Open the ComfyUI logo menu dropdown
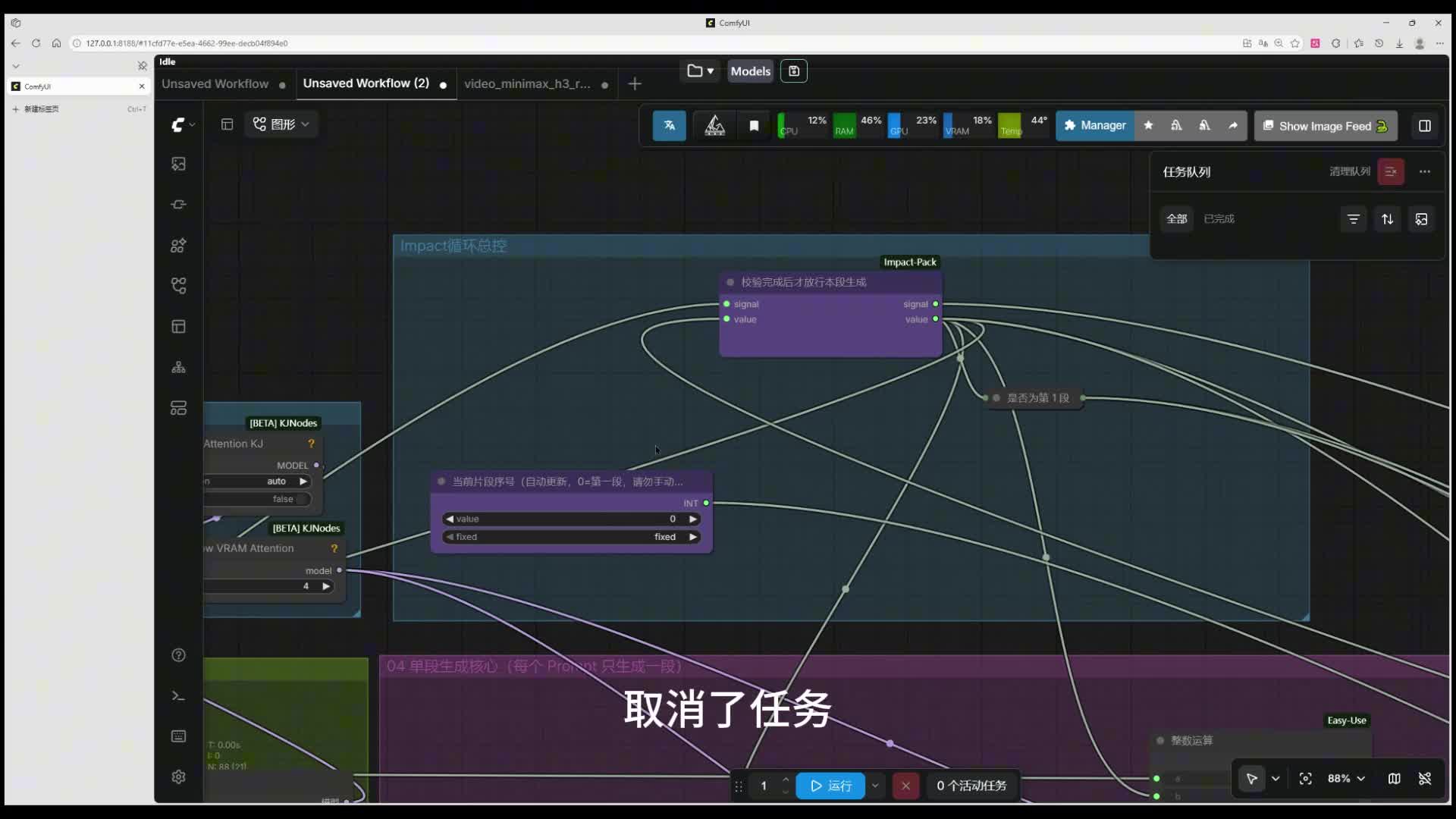The height and width of the screenshot is (819, 1456). pyautogui.click(x=182, y=124)
